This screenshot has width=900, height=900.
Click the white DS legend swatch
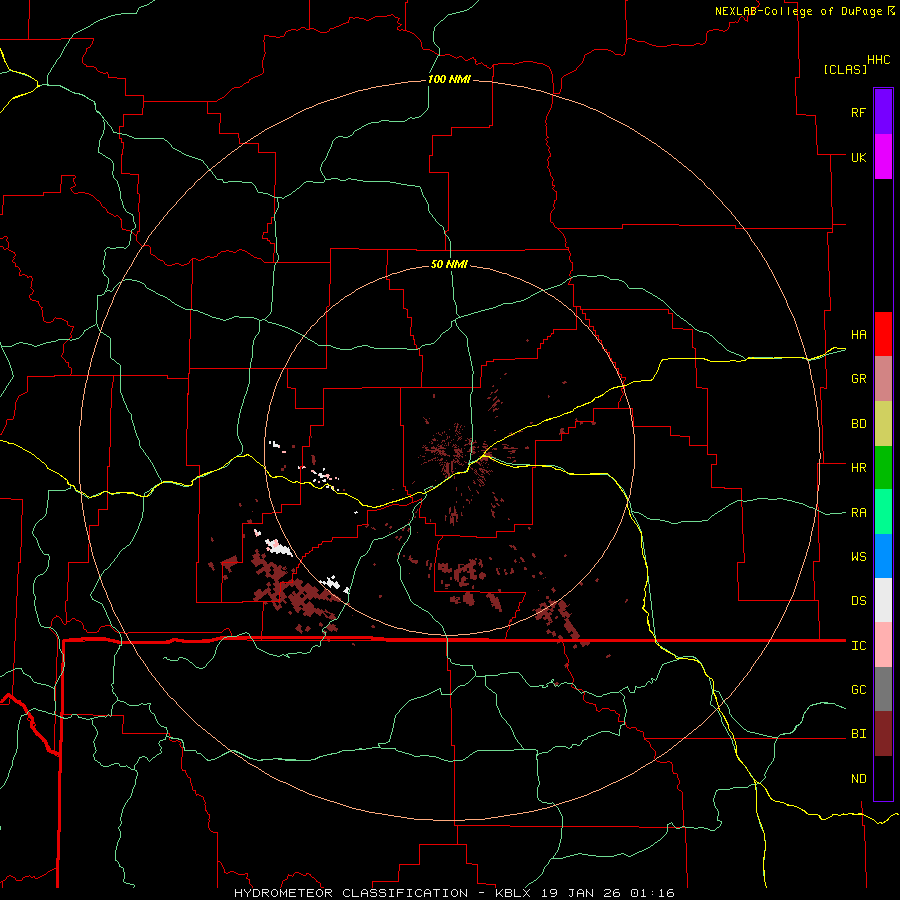click(883, 600)
